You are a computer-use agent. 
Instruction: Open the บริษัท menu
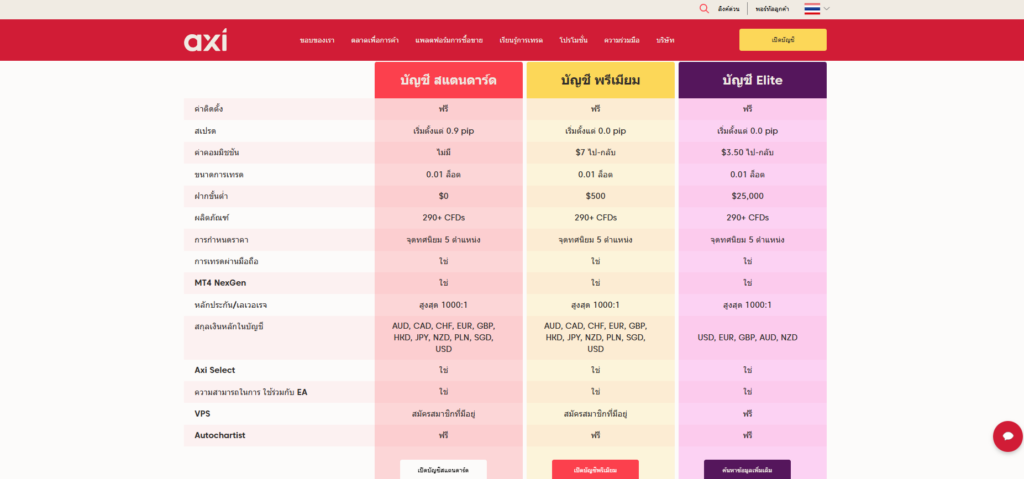pos(665,41)
